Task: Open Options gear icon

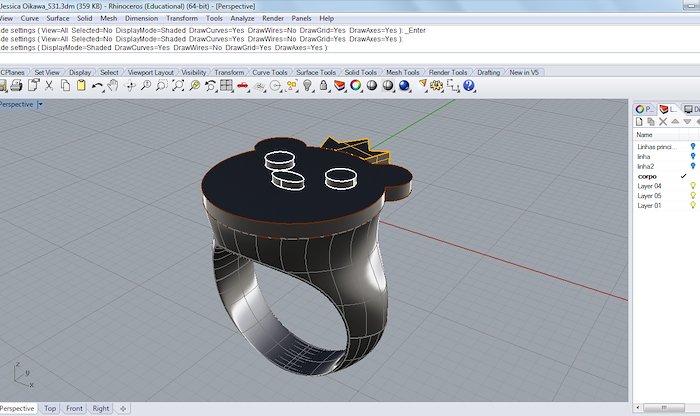Action: tap(436, 86)
